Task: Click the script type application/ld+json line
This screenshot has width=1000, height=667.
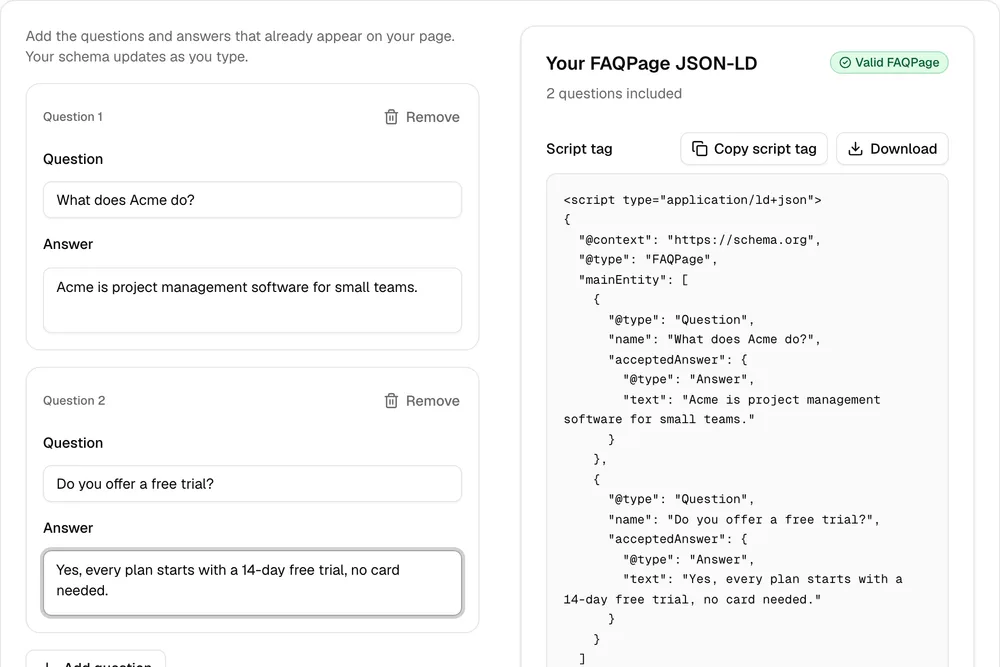Action: (692, 200)
